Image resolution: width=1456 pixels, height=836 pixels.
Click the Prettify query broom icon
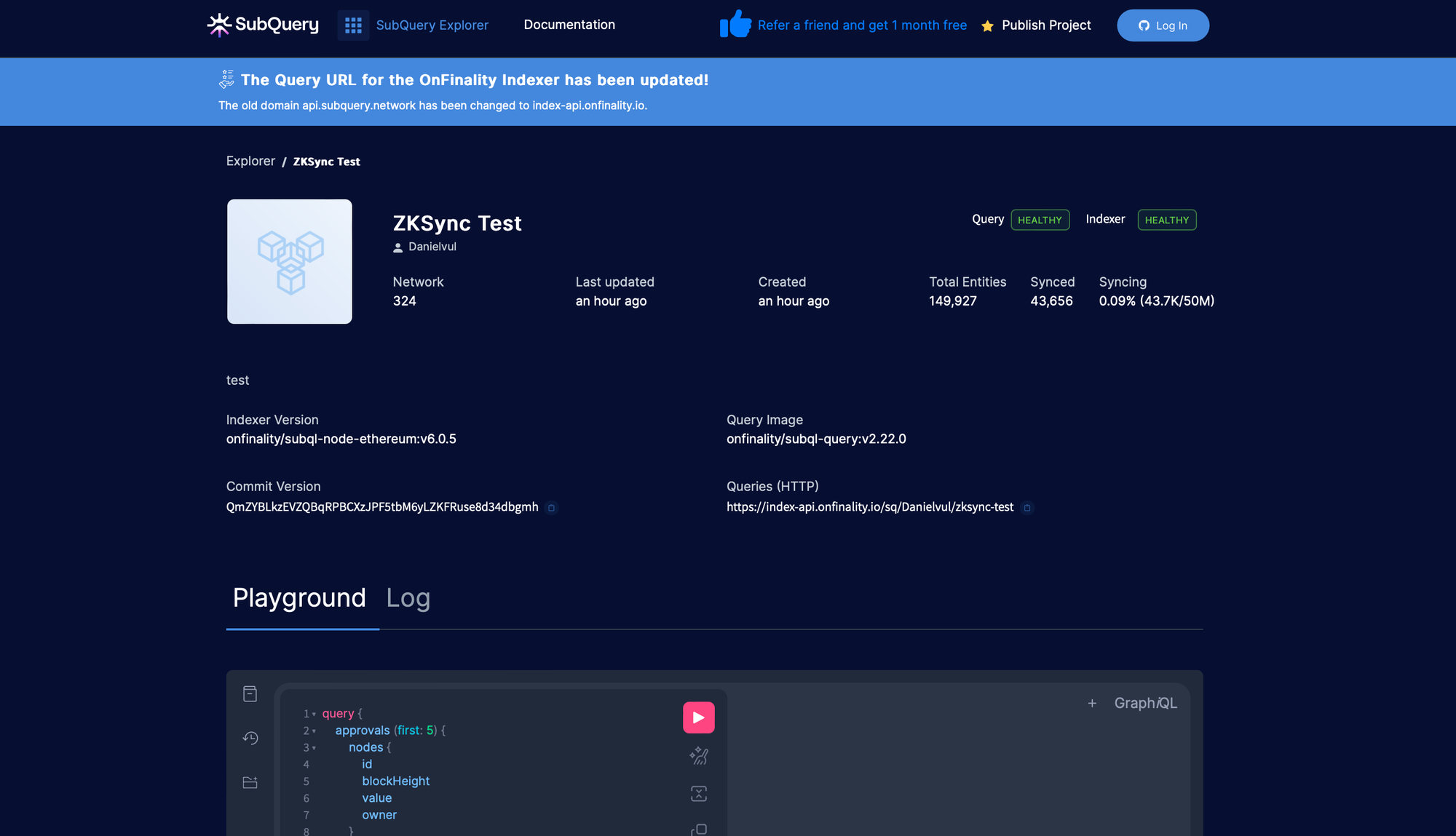point(698,756)
